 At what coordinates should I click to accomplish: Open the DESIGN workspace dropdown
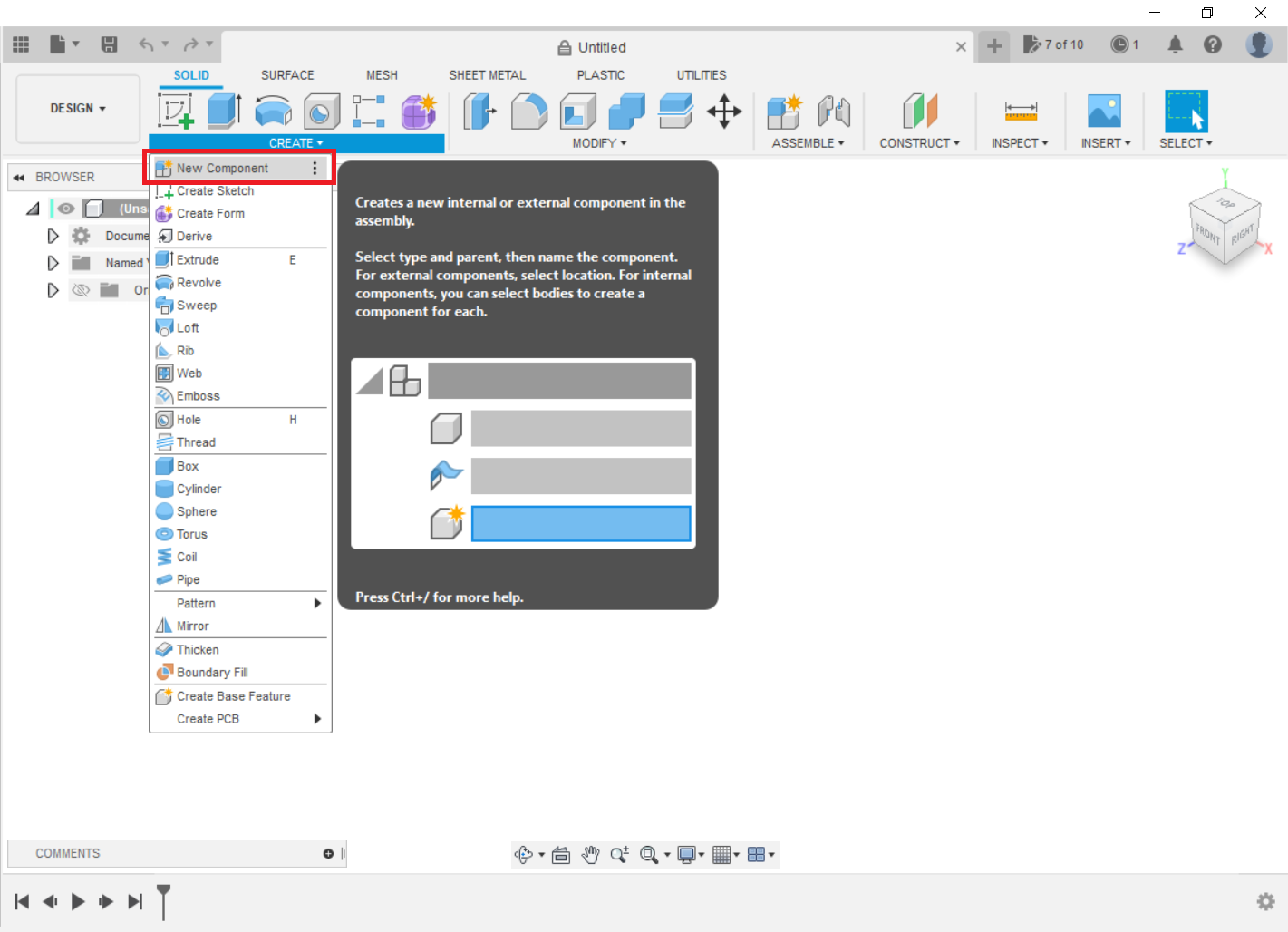pyautogui.click(x=78, y=108)
